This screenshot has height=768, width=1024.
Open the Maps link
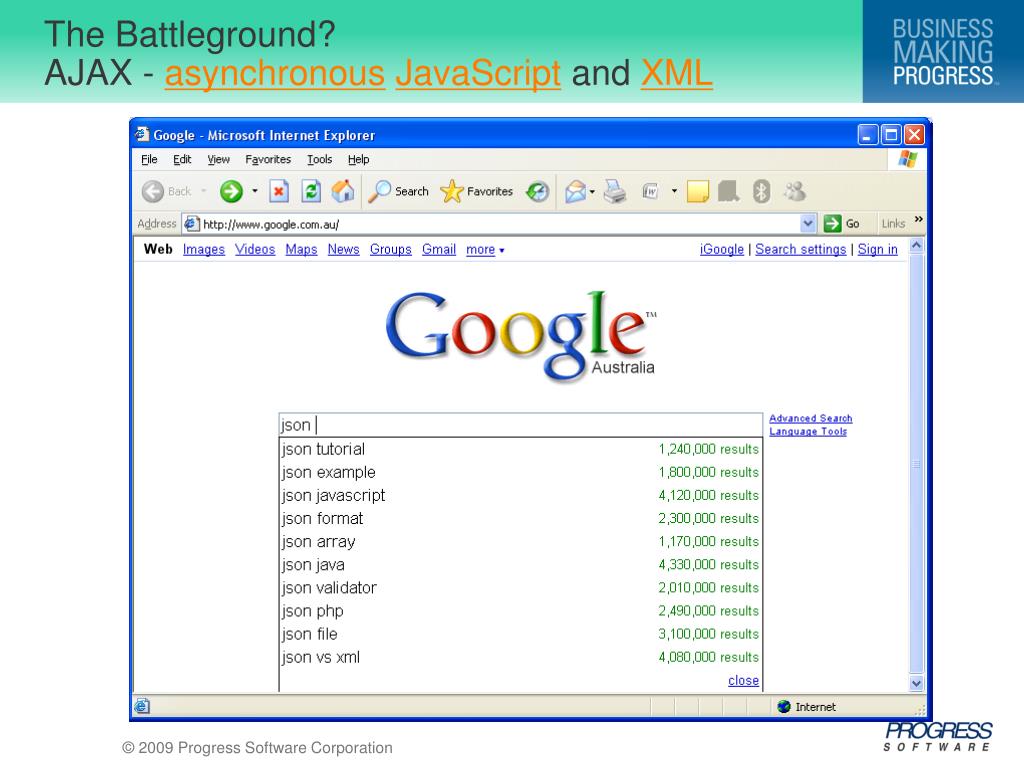point(301,249)
